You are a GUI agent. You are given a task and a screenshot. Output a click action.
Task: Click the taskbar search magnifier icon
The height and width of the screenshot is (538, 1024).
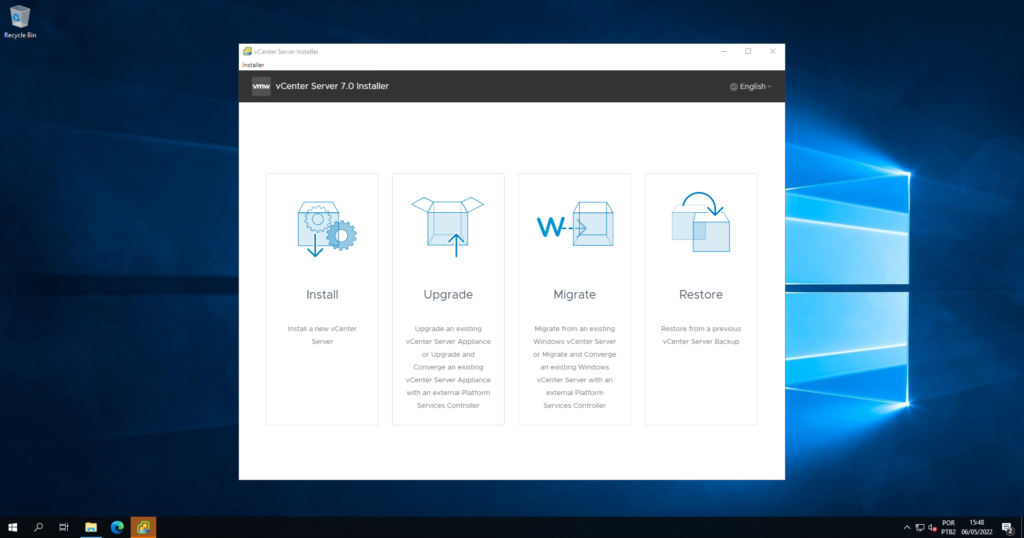pos(39,527)
